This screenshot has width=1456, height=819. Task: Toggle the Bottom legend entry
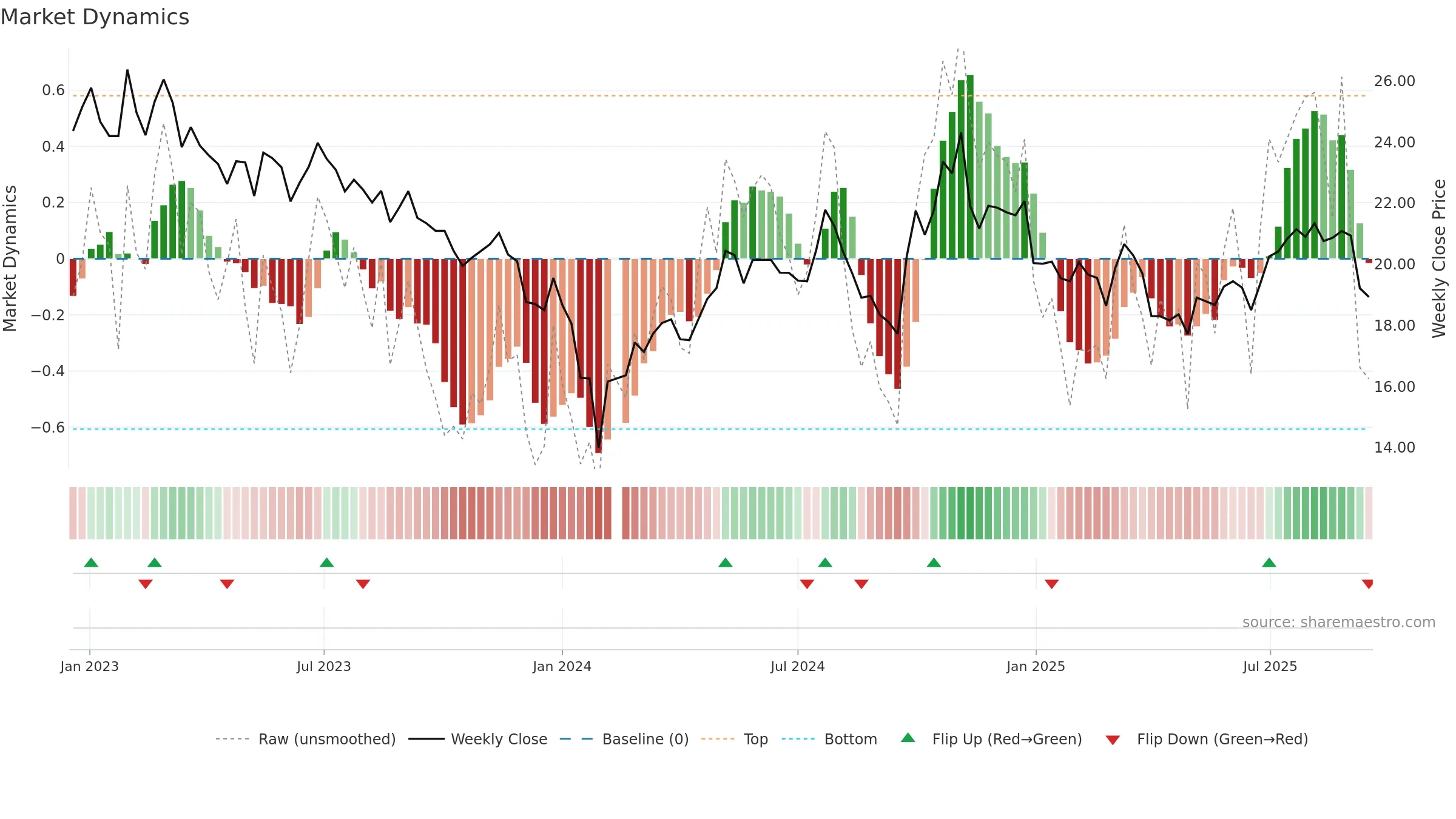point(830,740)
